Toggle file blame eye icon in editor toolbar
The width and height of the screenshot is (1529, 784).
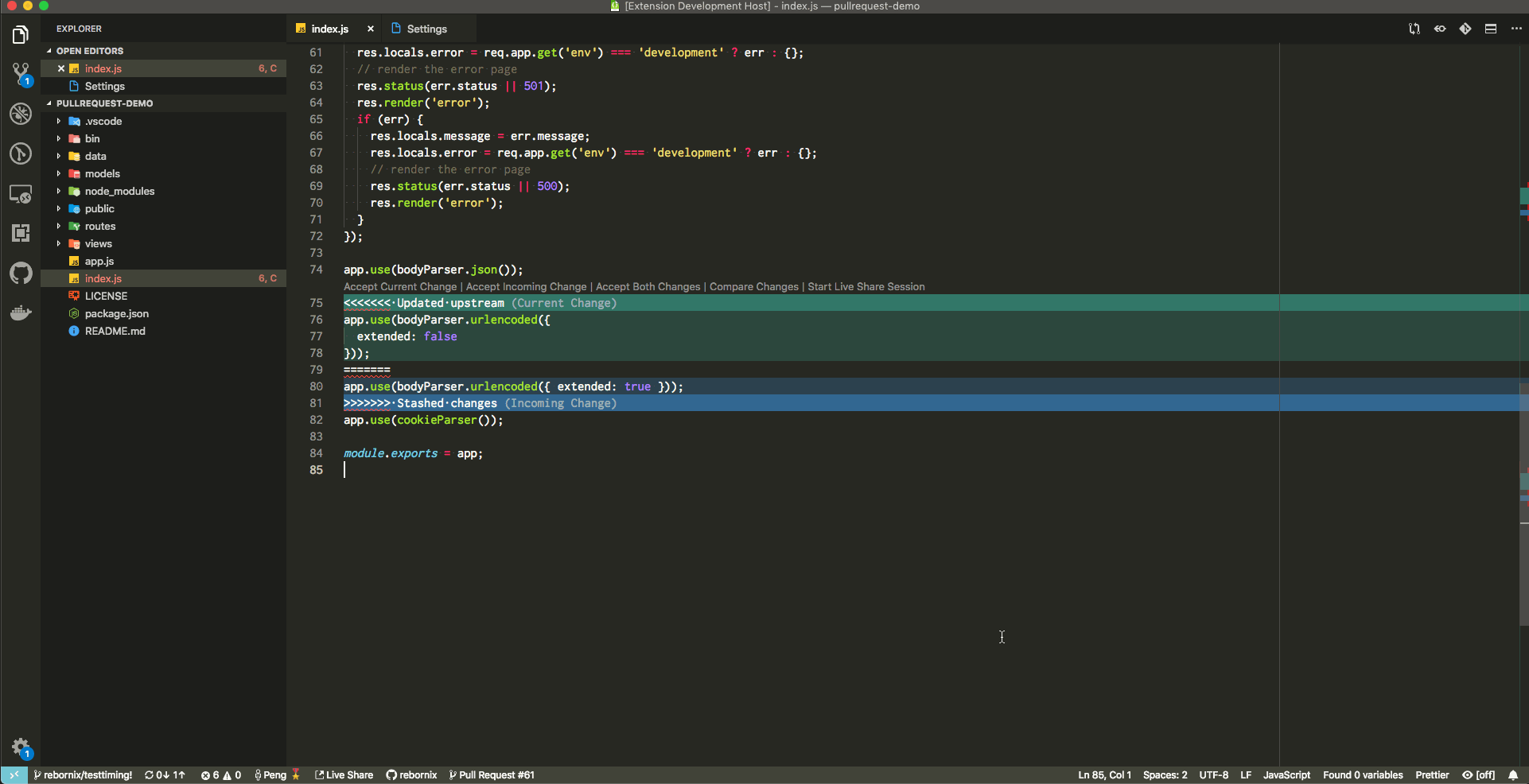pos(1440,29)
